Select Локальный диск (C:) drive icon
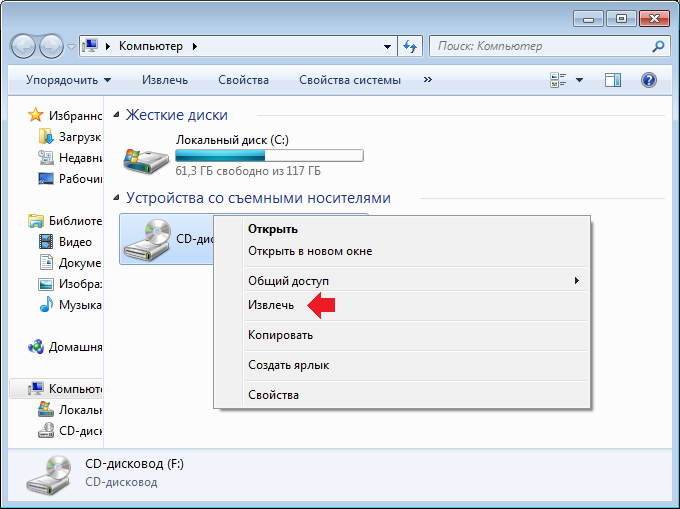The height and width of the screenshot is (509, 680). pos(146,161)
